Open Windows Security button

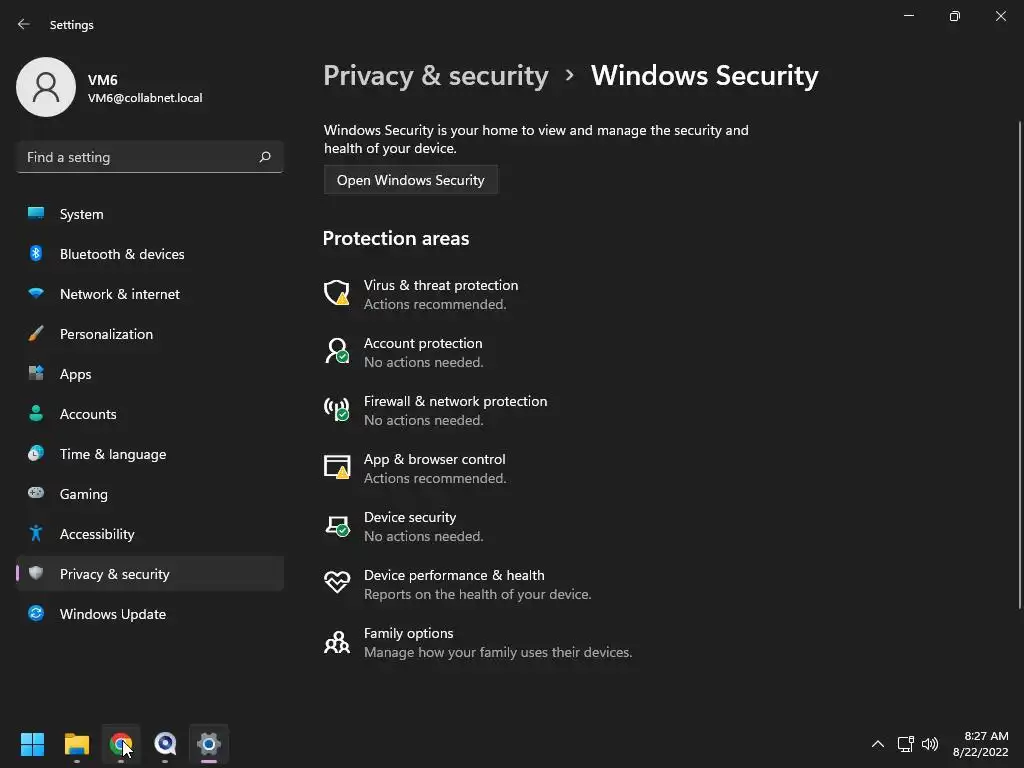tap(410, 180)
